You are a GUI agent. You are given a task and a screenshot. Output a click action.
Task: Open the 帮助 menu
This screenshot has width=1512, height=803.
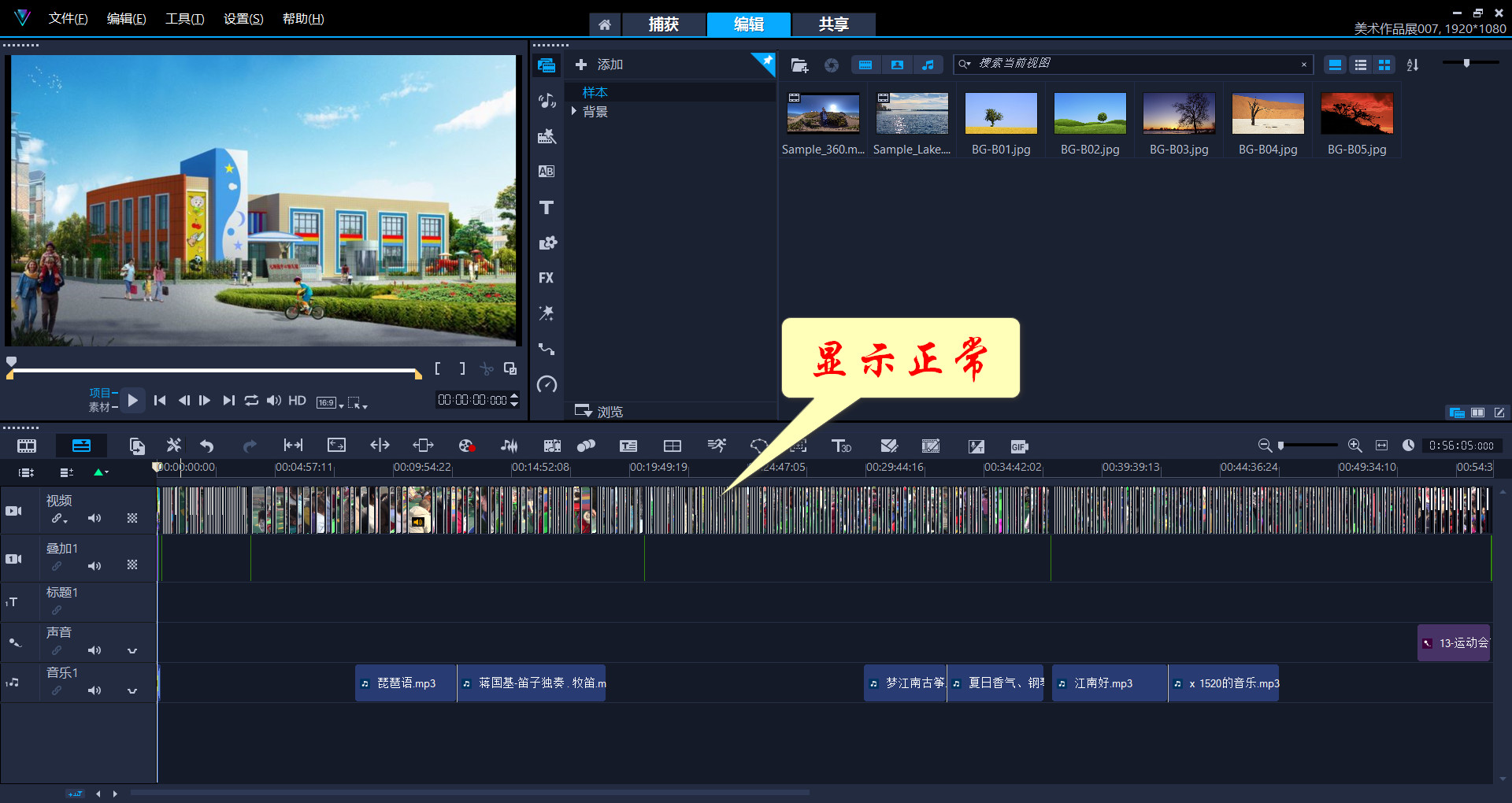tap(303, 19)
